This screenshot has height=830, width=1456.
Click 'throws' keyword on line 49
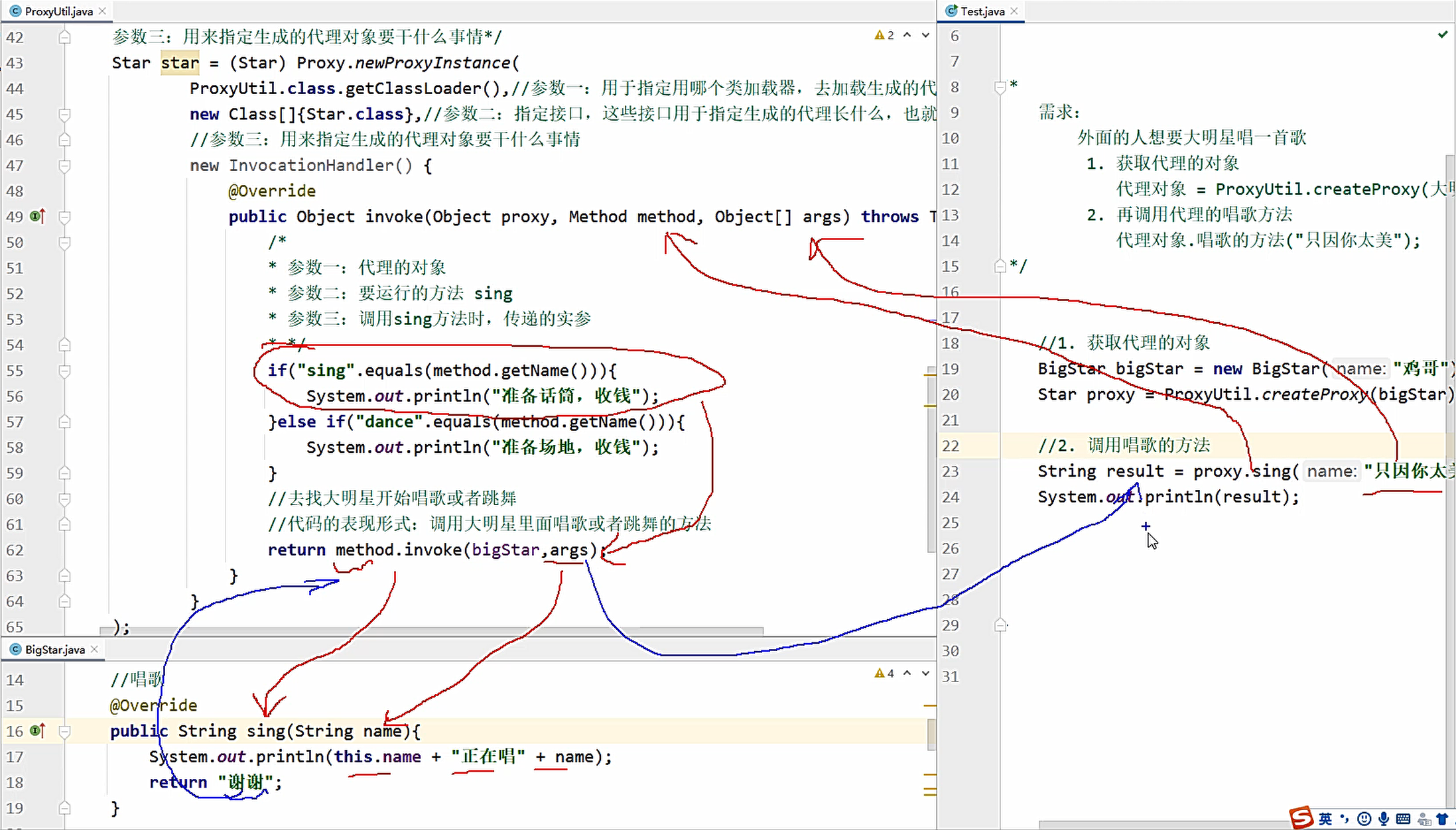click(x=890, y=217)
